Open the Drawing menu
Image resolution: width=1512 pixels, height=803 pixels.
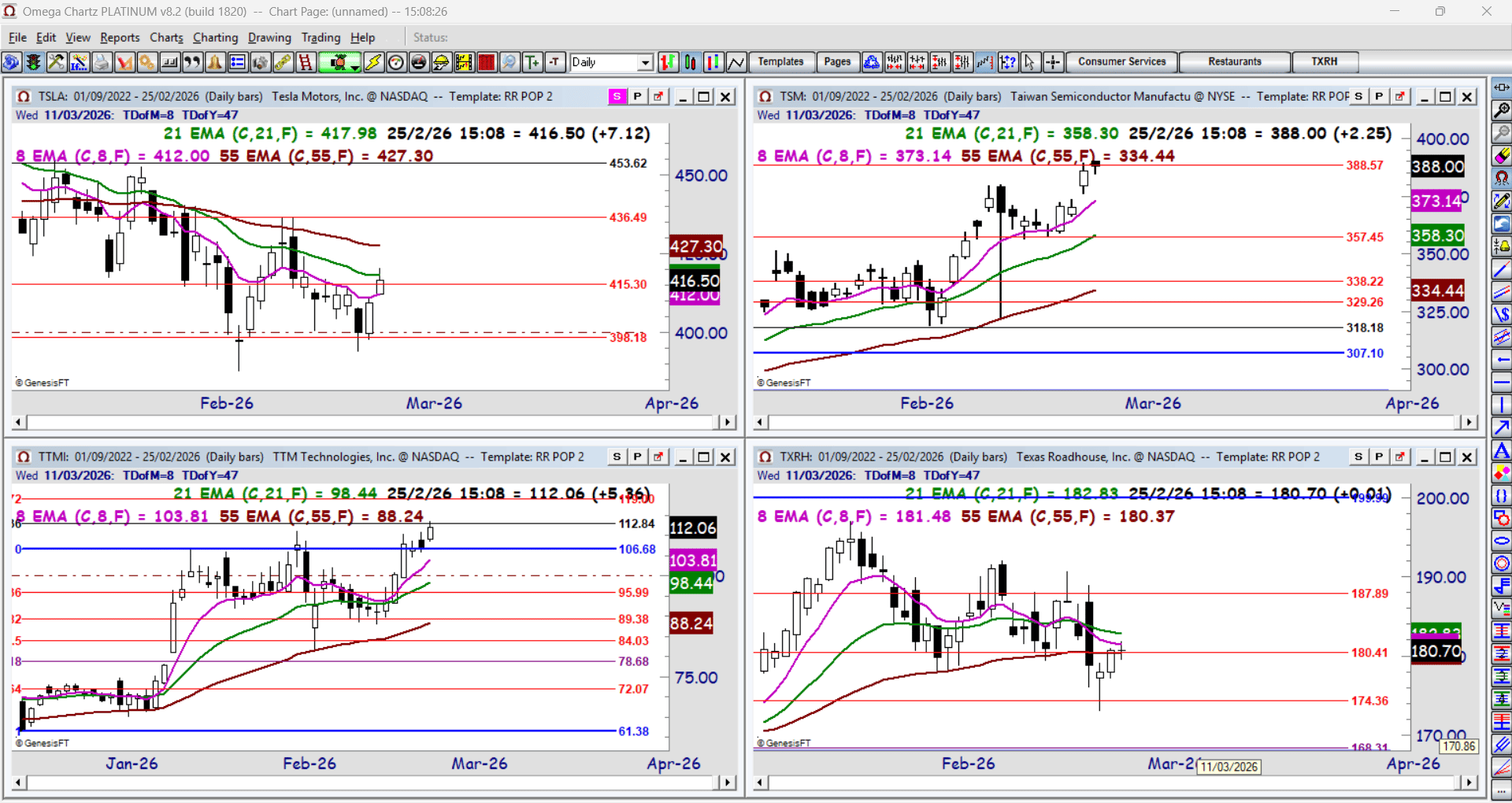[269, 37]
